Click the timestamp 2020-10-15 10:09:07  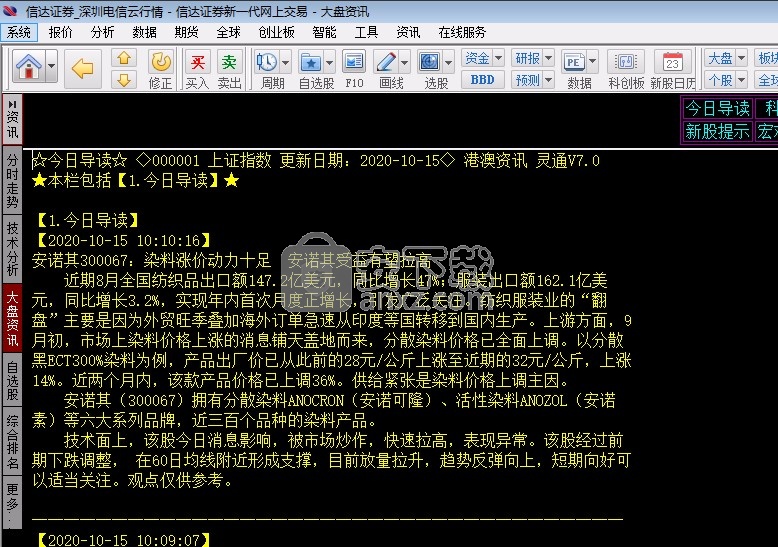(124, 540)
